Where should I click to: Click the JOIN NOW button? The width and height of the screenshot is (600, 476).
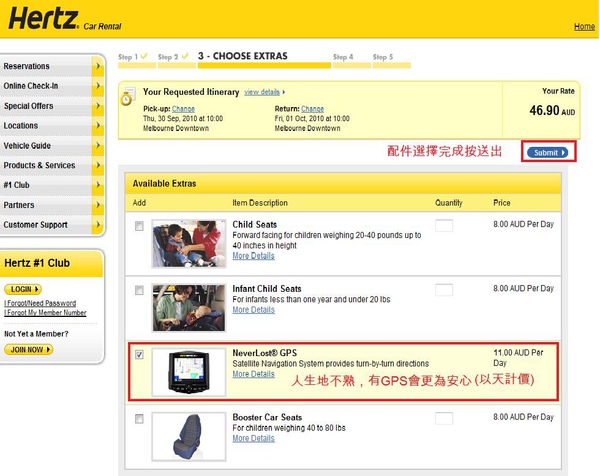(x=29, y=349)
